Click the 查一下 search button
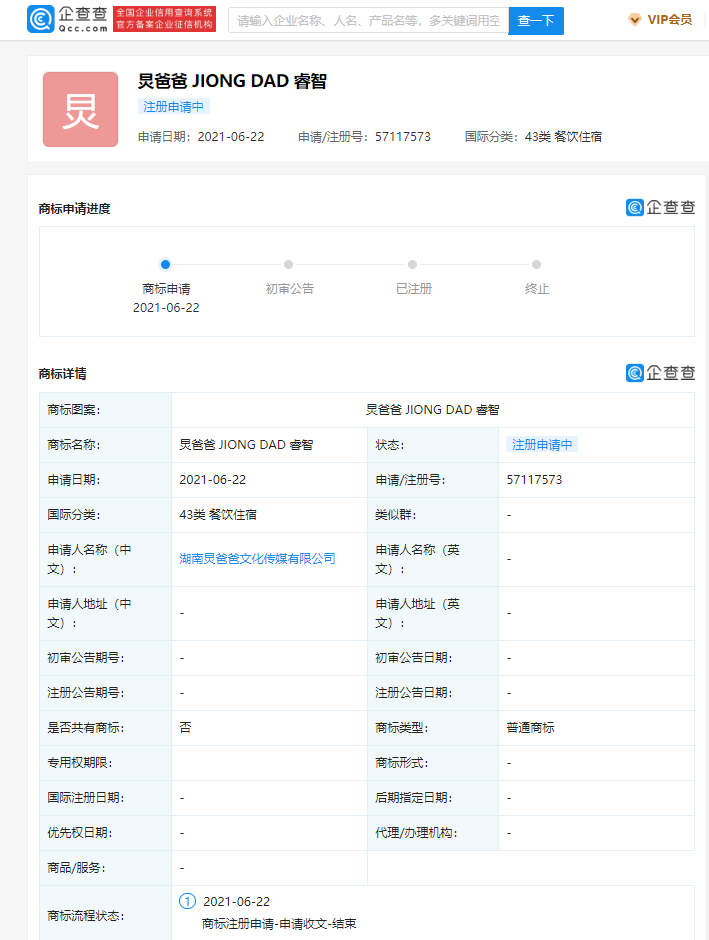The height and width of the screenshot is (940, 709). 536,20
